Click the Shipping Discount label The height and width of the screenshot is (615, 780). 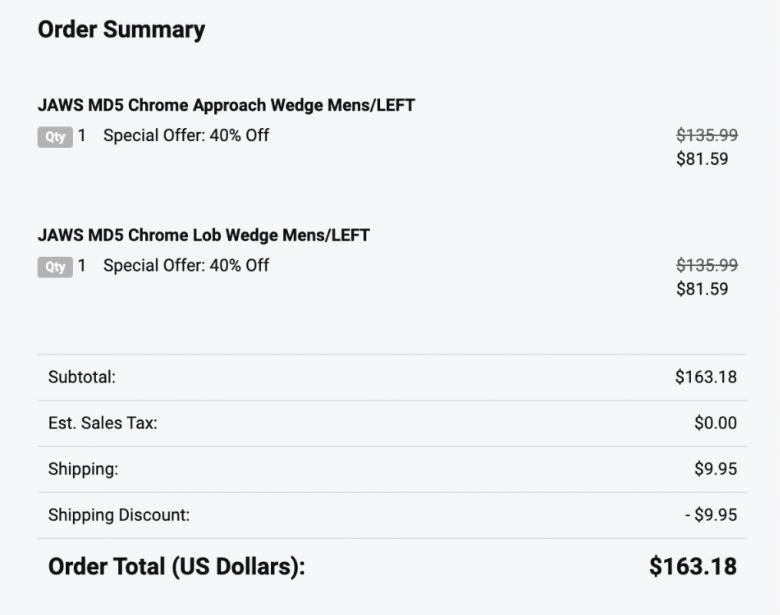point(119,515)
